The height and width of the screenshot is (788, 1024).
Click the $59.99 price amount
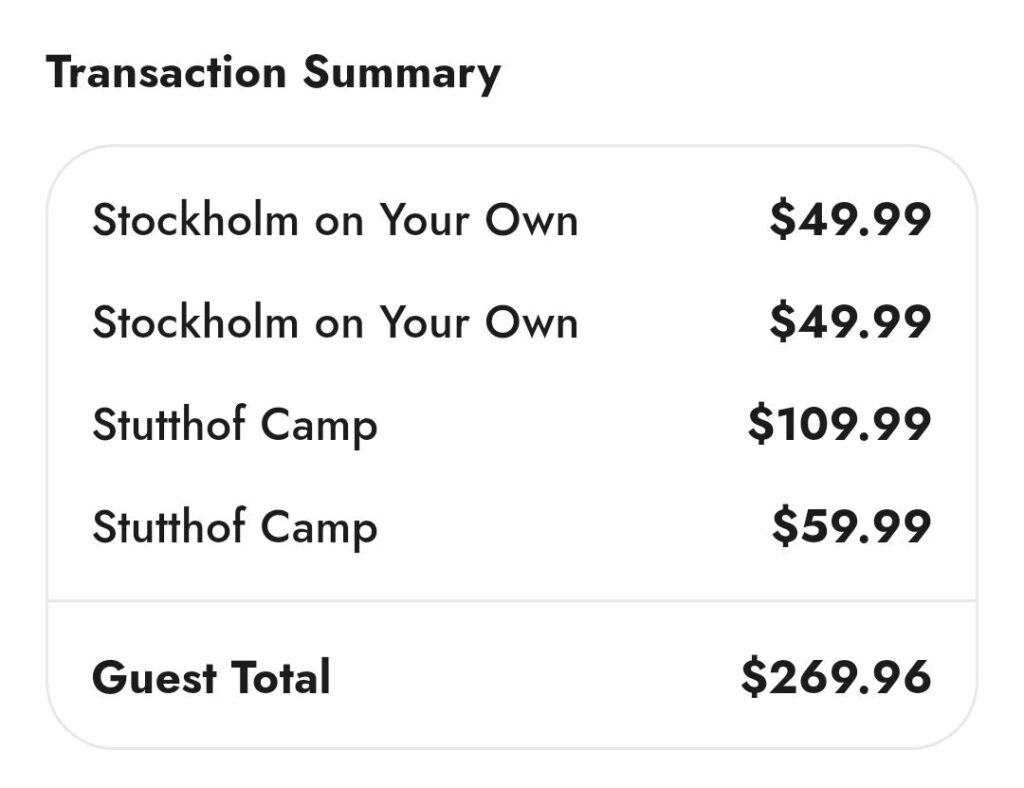point(851,527)
